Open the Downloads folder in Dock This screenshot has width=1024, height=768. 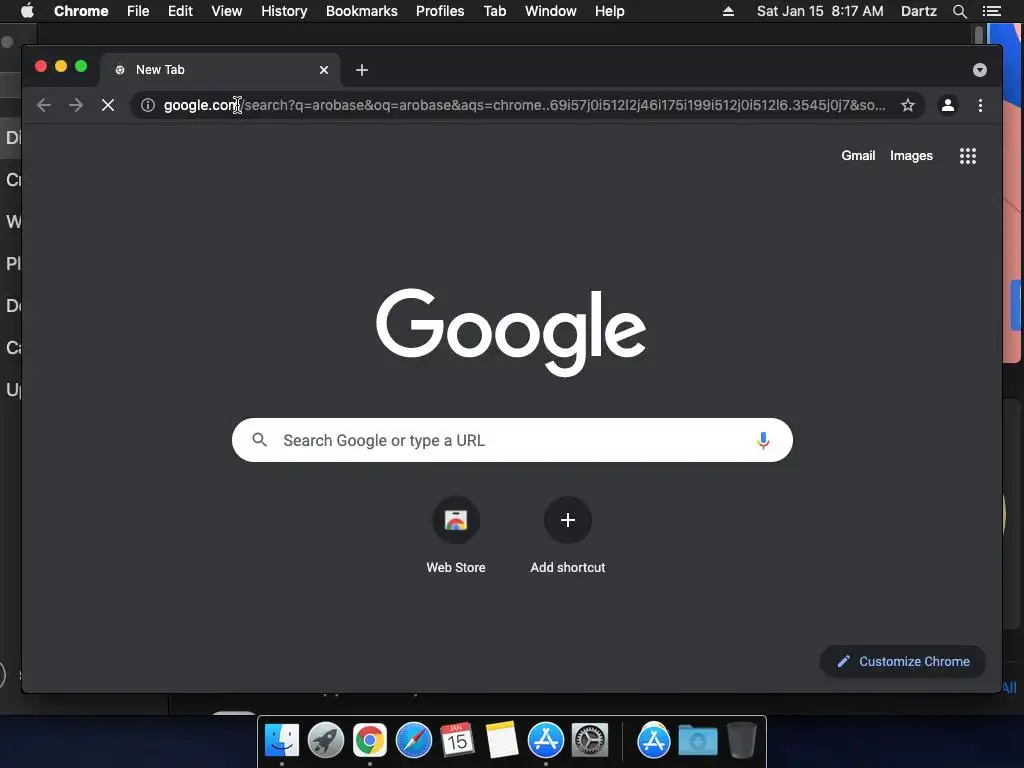click(x=697, y=741)
